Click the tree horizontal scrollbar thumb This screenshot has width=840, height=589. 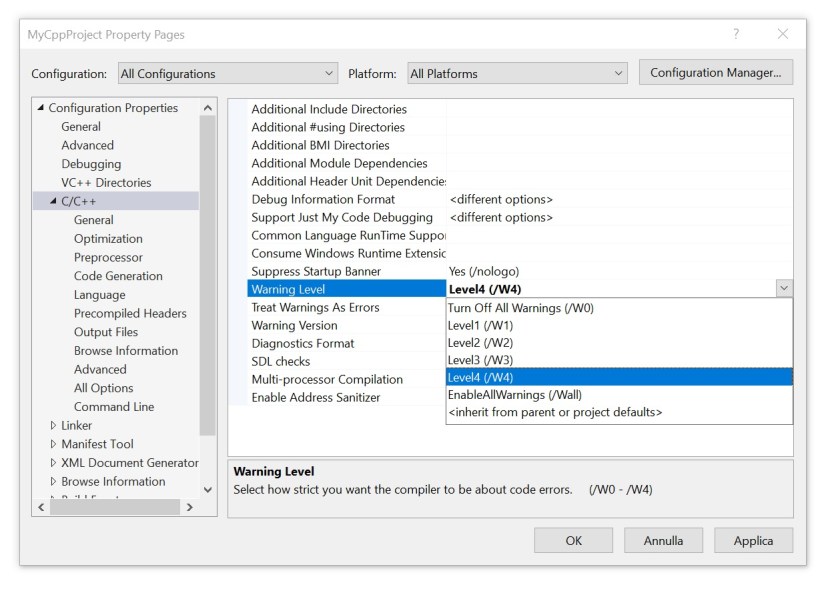tap(115, 507)
